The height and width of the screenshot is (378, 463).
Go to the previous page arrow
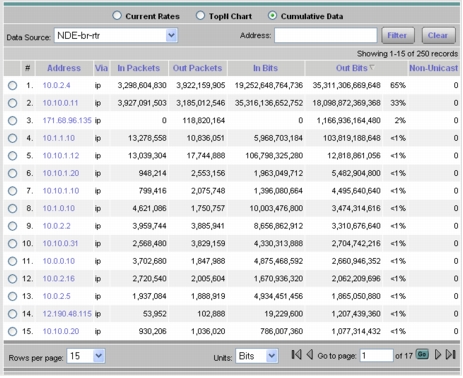pos(309,354)
